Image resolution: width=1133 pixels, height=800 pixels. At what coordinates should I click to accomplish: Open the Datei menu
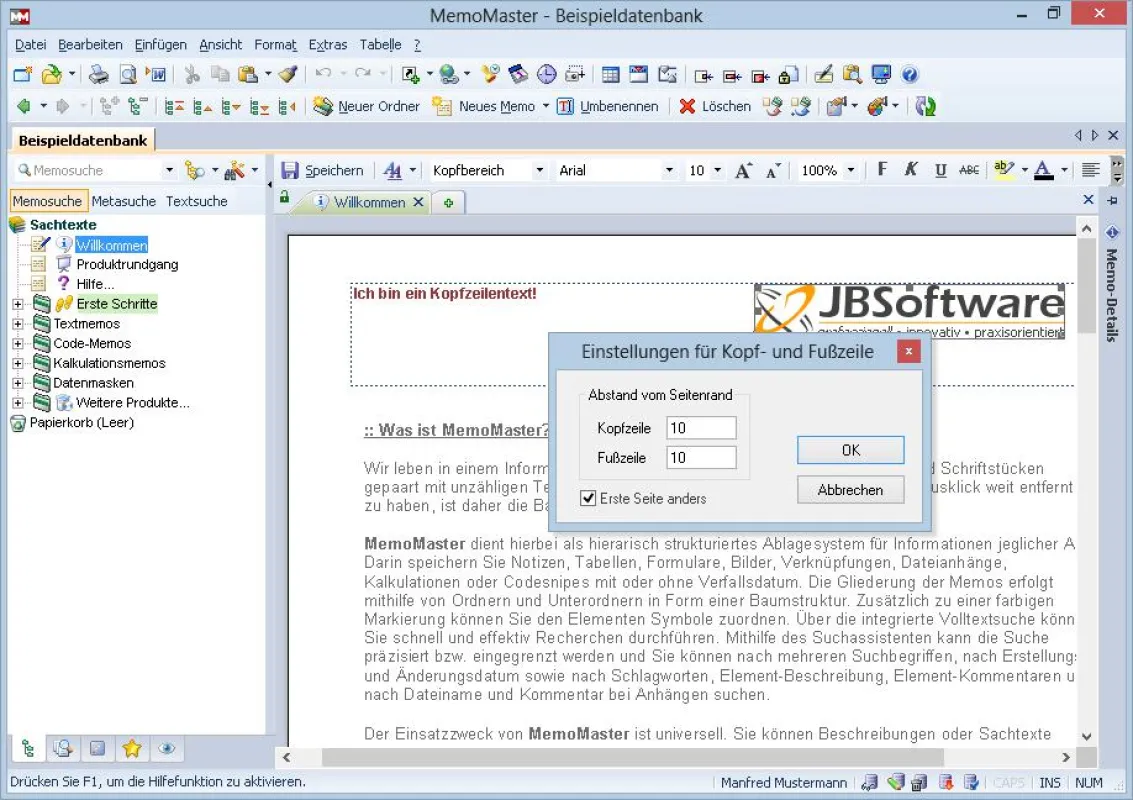click(x=30, y=45)
